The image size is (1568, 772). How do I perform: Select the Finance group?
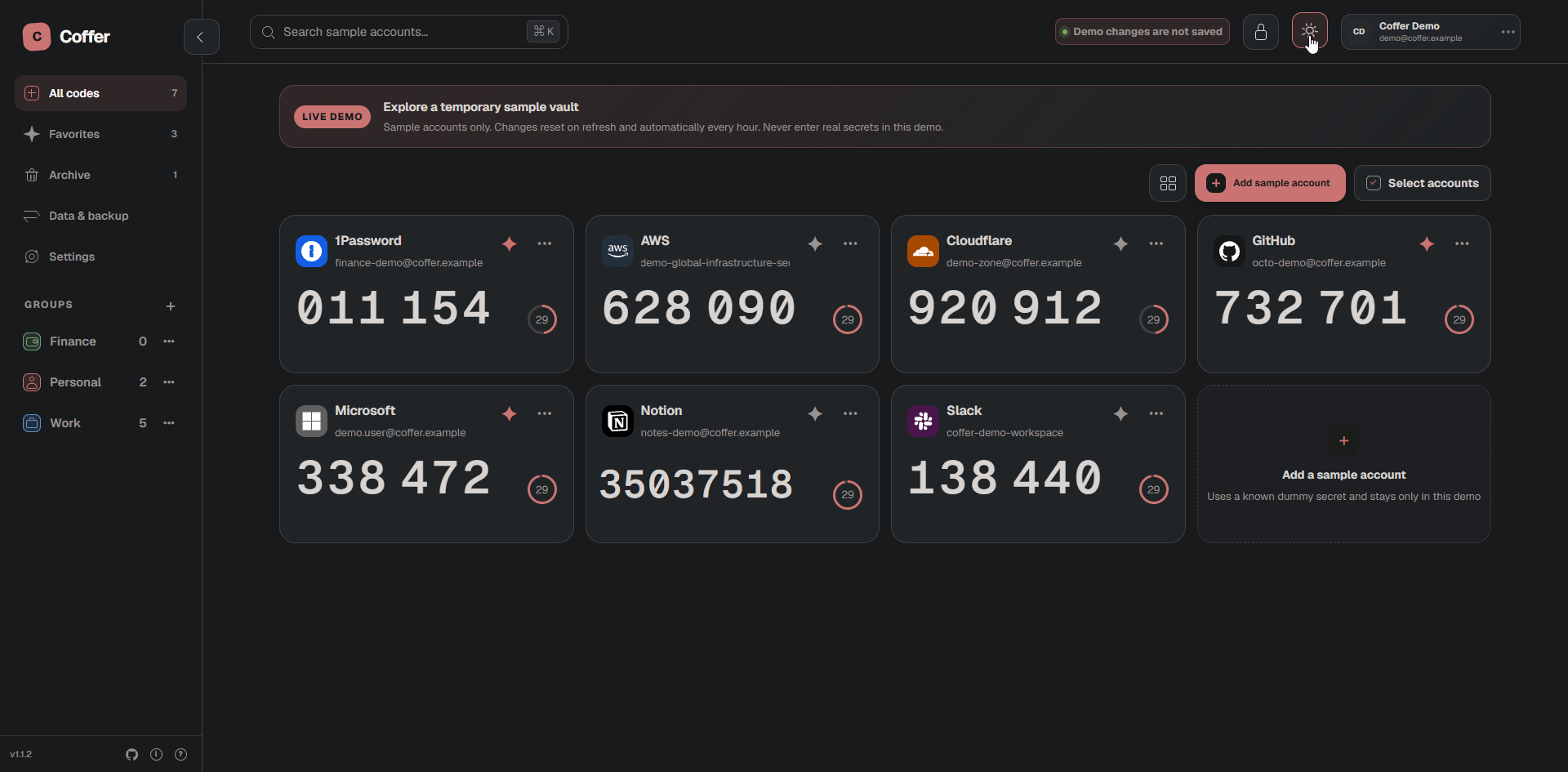(x=86, y=341)
